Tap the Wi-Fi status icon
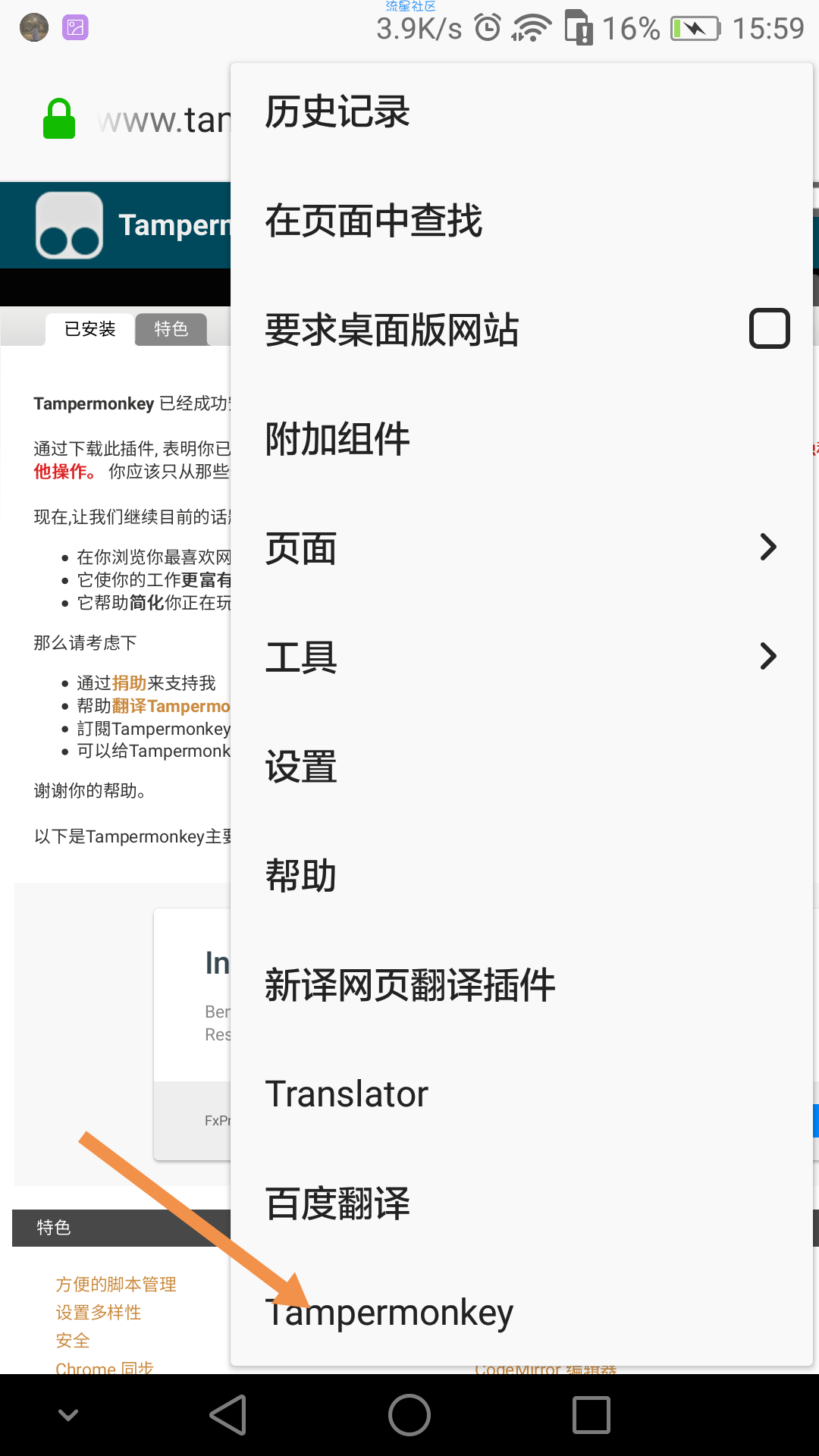The height and width of the screenshot is (1456, 819). 532,28
